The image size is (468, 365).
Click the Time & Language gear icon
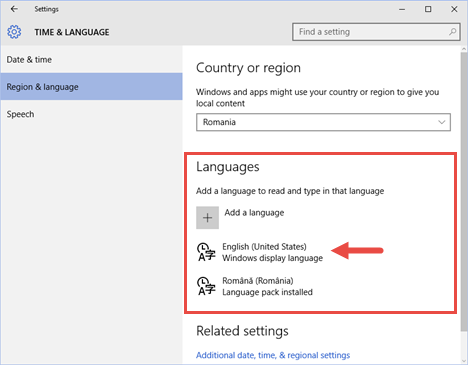click(x=14, y=32)
